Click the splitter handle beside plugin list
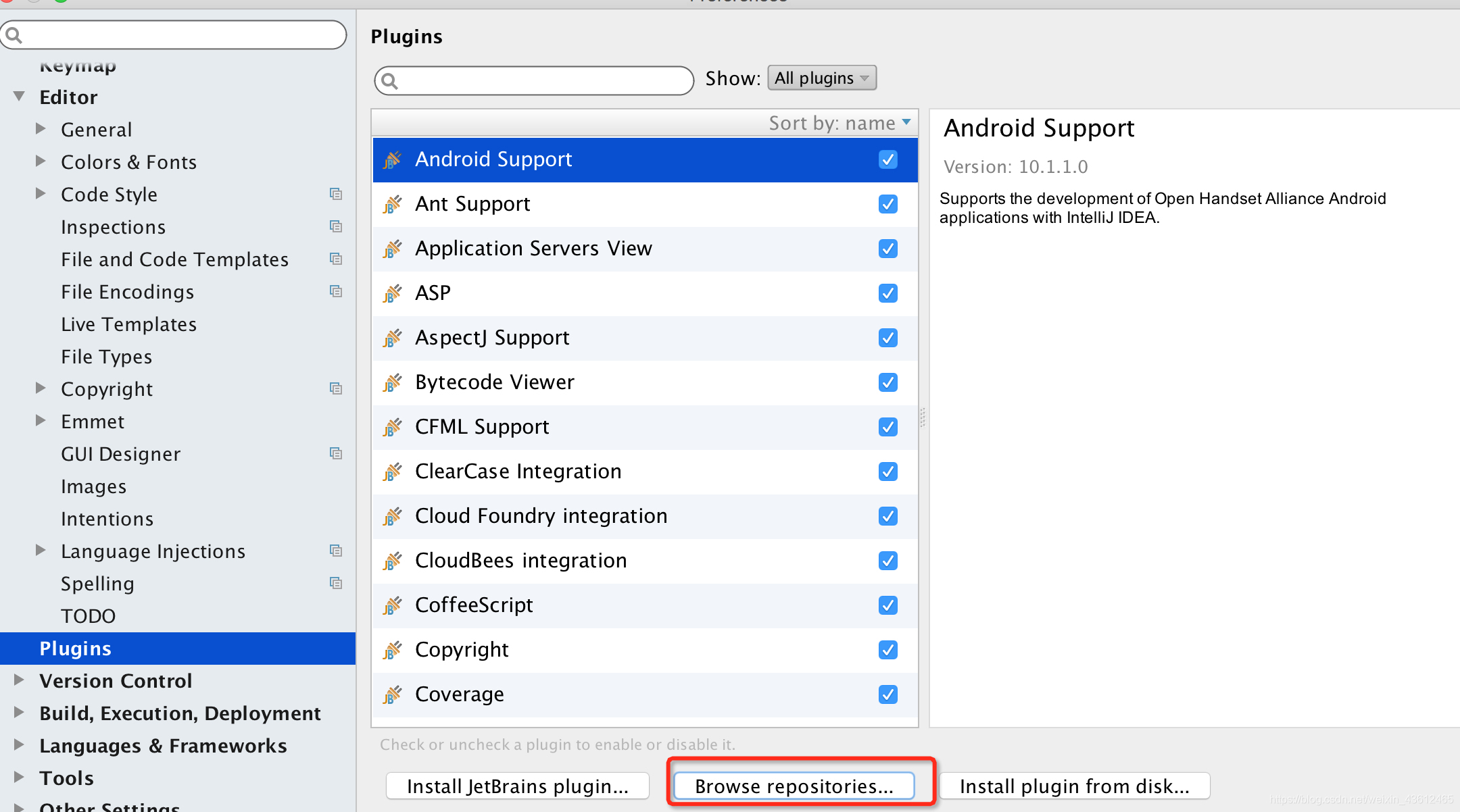1460x812 pixels. point(923,417)
